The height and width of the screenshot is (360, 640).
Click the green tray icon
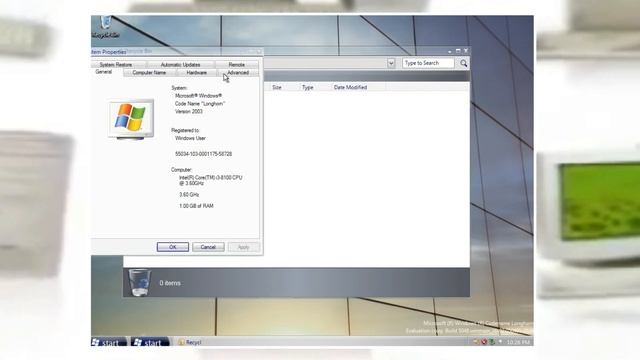(492, 342)
